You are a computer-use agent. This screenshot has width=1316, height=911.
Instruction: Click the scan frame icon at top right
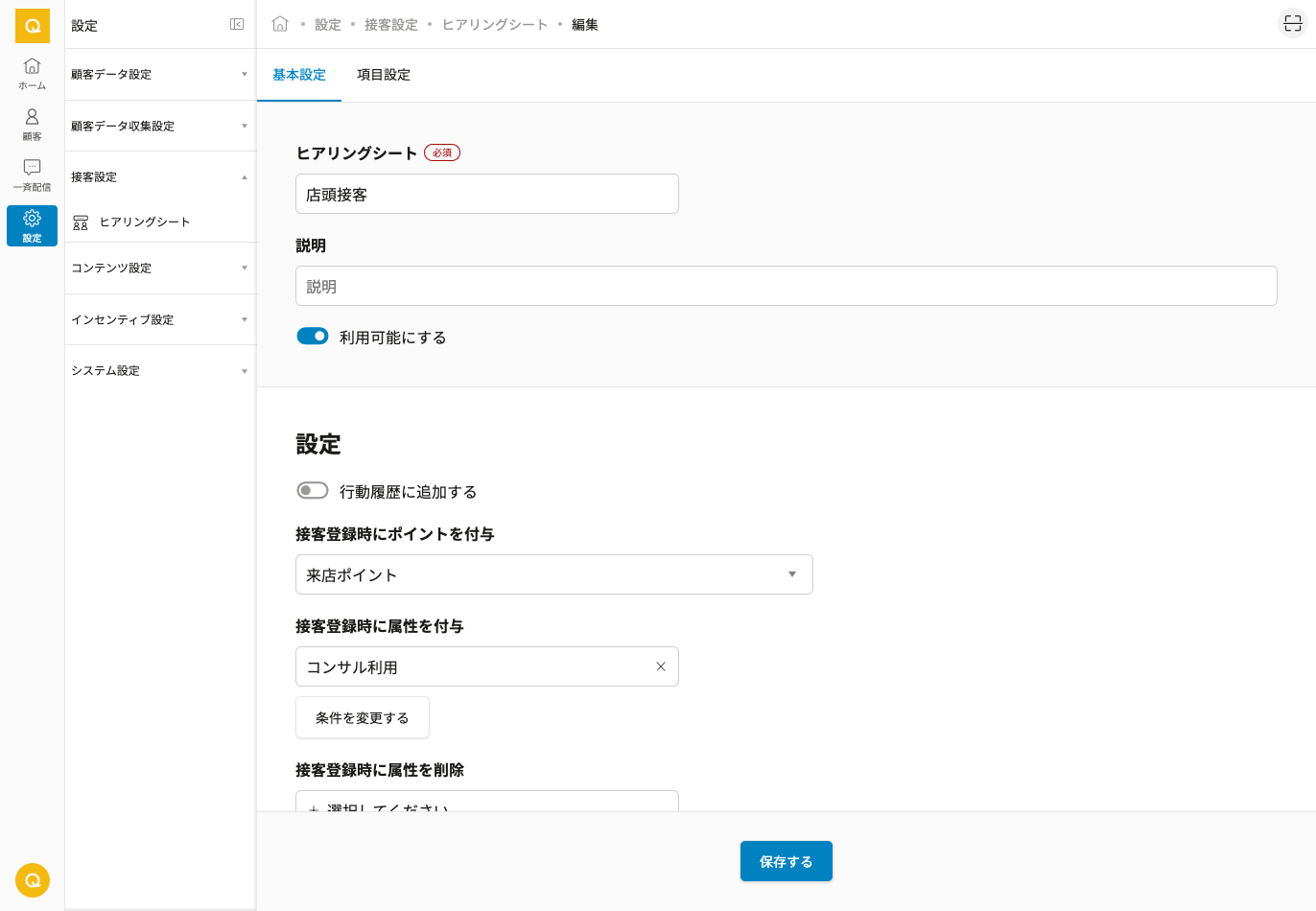tap(1292, 24)
